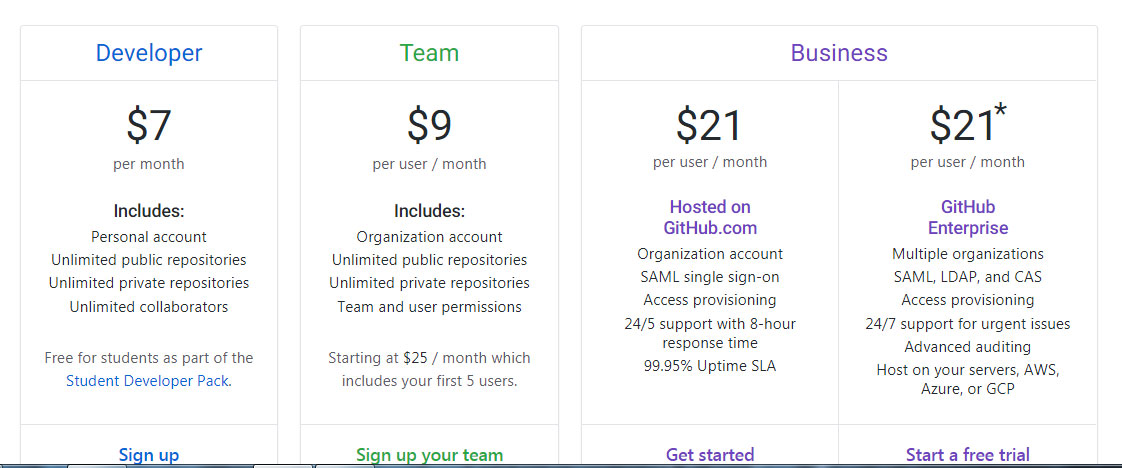
Task: Click Get started for Business plan
Action: (710, 455)
